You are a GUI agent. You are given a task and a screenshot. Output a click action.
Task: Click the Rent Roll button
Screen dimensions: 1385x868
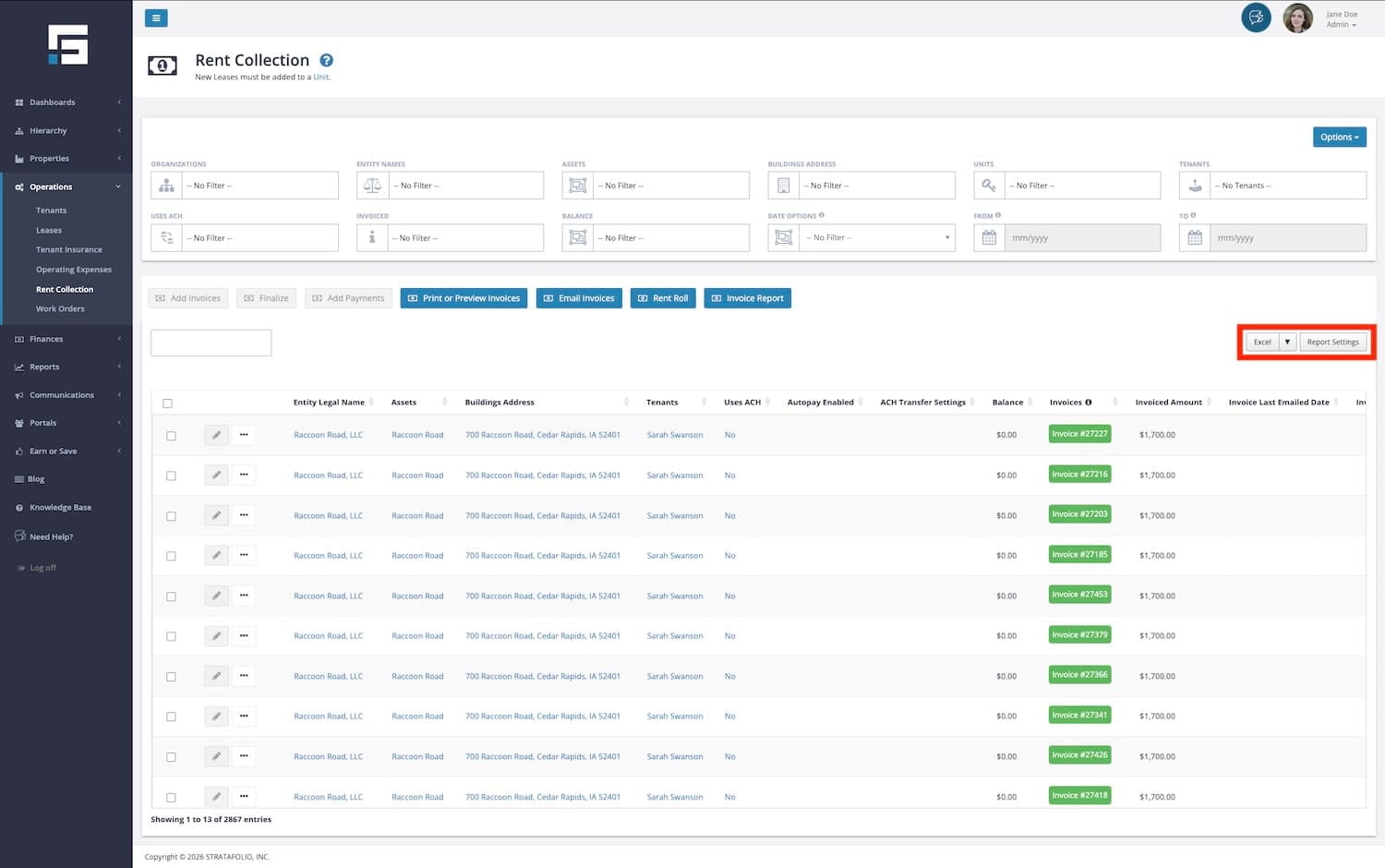tap(663, 298)
